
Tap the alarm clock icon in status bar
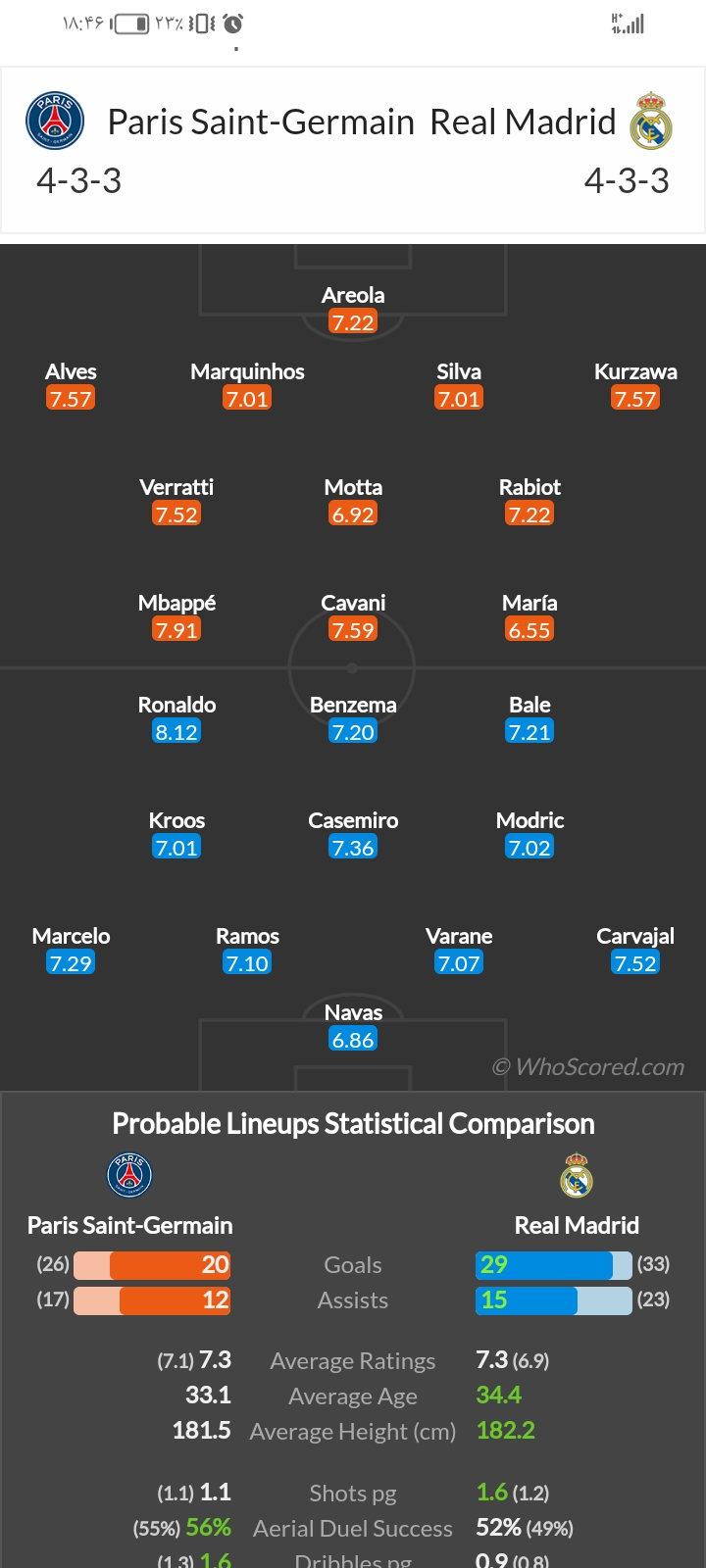232,24
